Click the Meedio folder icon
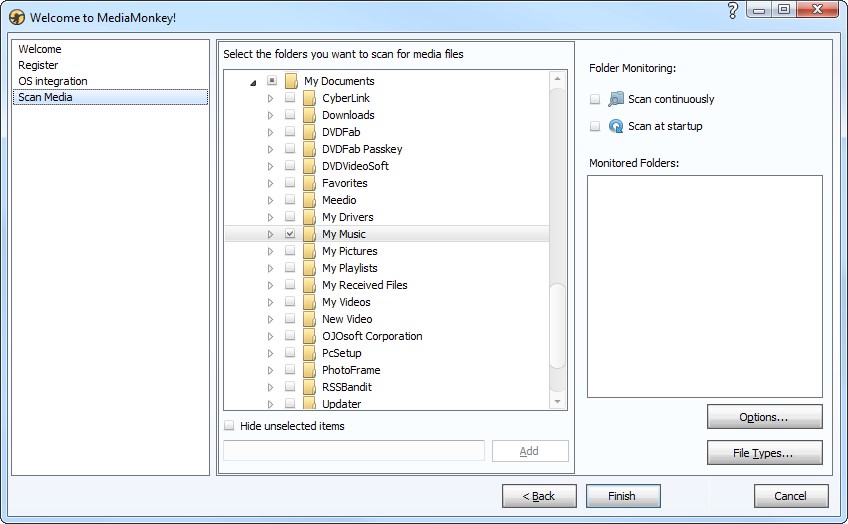Viewport: 848px width, 524px height. click(309, 200)
